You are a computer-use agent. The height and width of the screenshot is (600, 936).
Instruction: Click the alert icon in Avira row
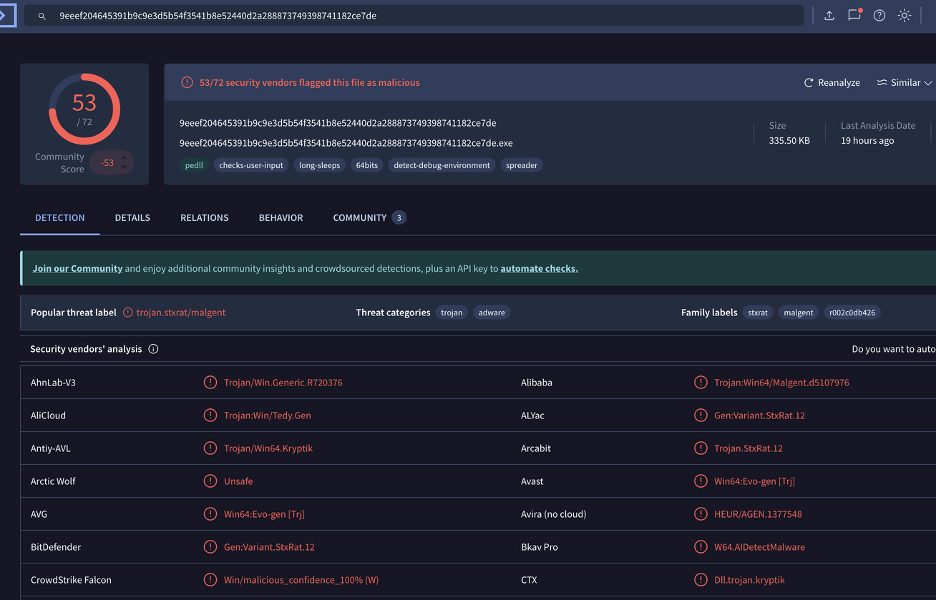(x=701, y=513)
